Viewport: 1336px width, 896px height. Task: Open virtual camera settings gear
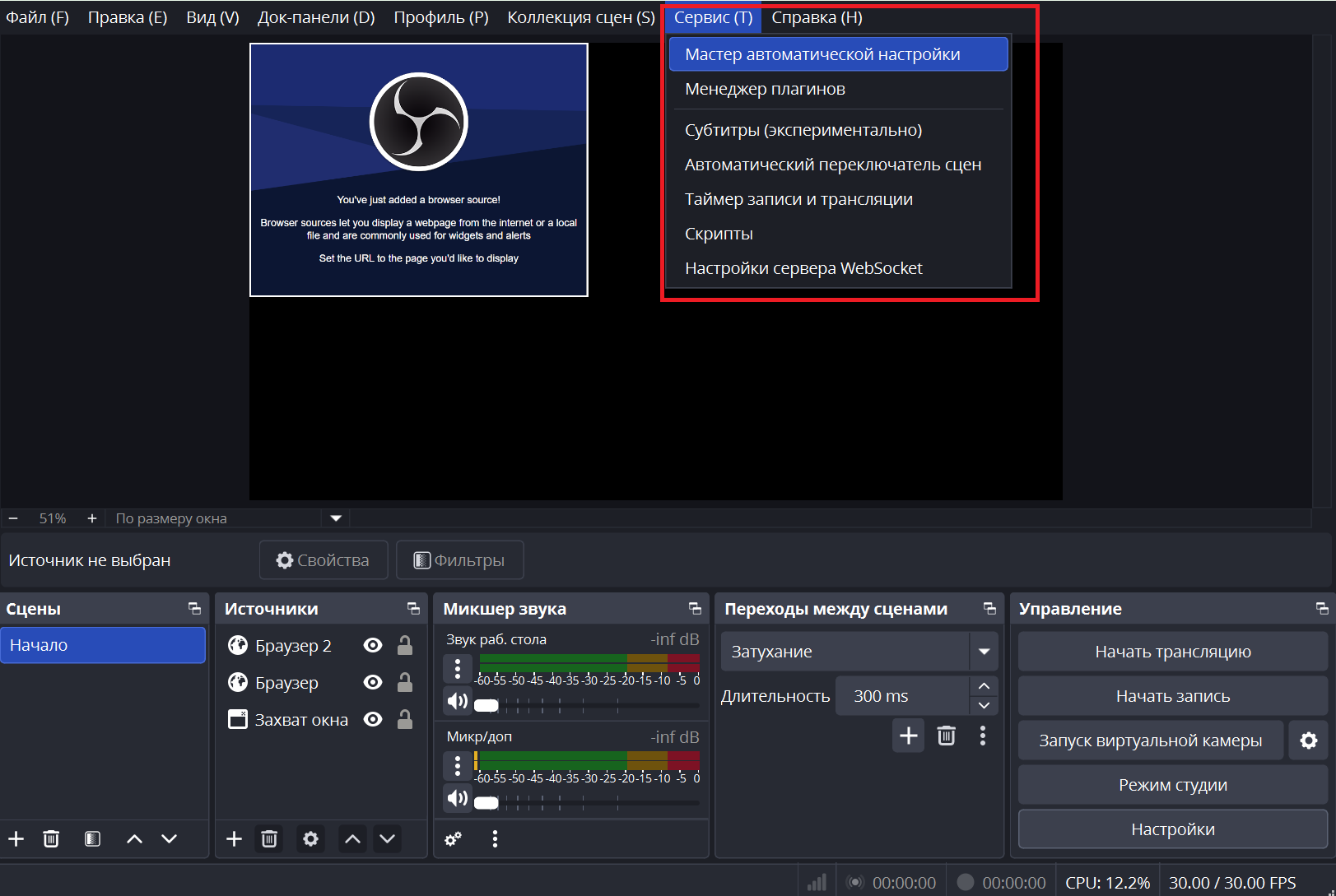click(x=1308, y=740)
